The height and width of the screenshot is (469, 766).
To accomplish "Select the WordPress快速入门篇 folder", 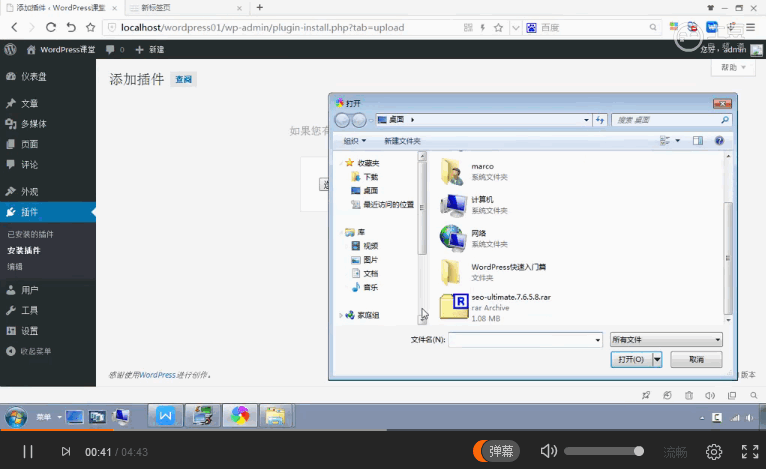I will [493, 272].
